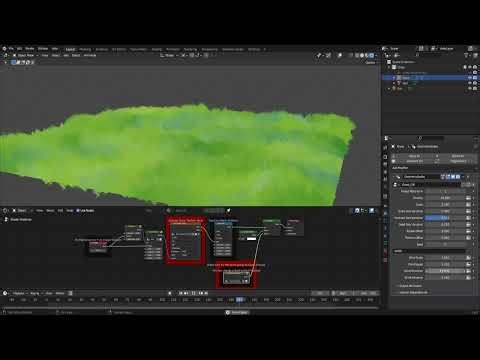Open the Object Mode dropdown
Image resolution: width=480 pixels, height=360 pixels.
[26, 55]
